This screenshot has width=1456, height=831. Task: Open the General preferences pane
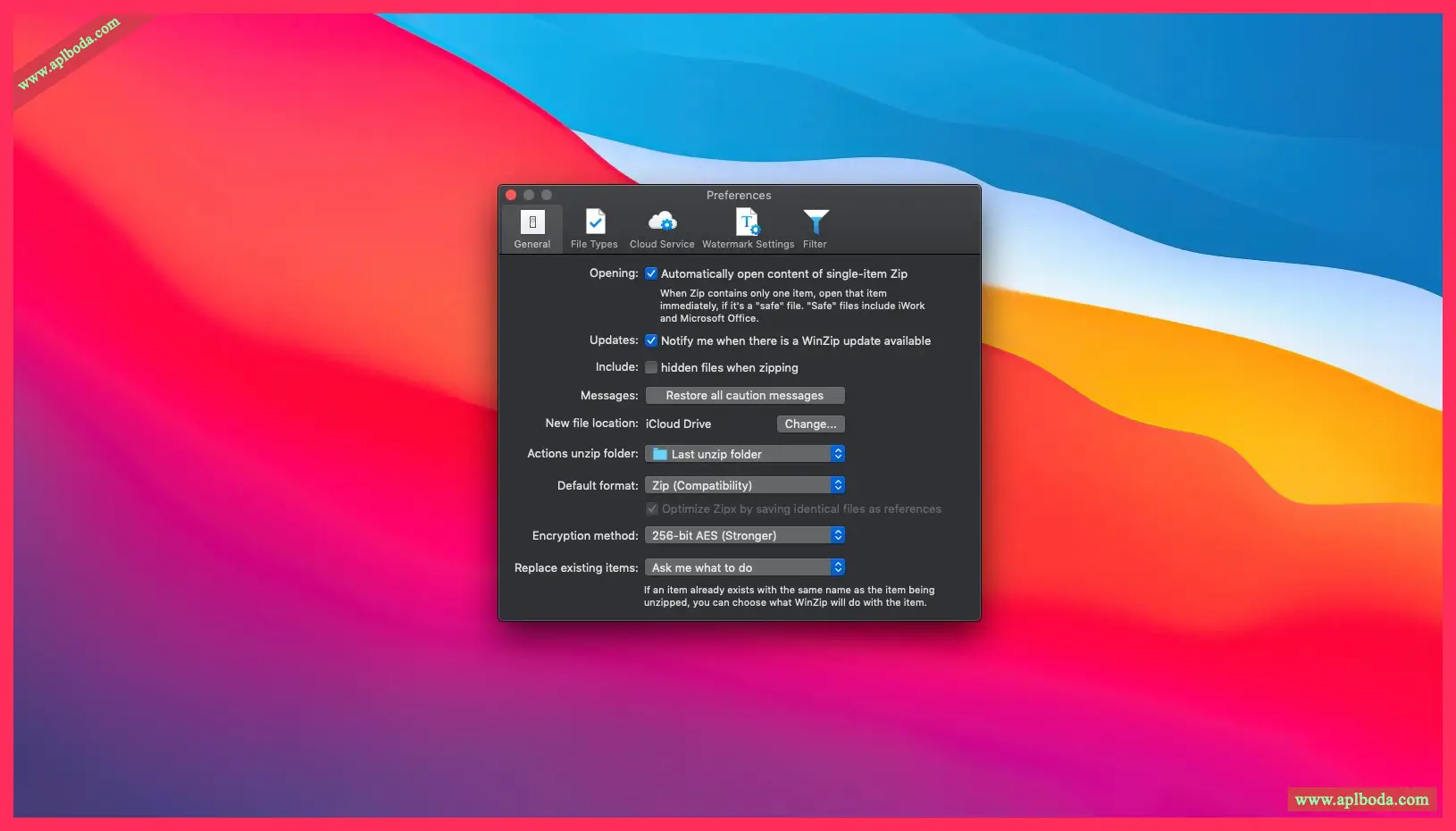(x=532, y=229)
